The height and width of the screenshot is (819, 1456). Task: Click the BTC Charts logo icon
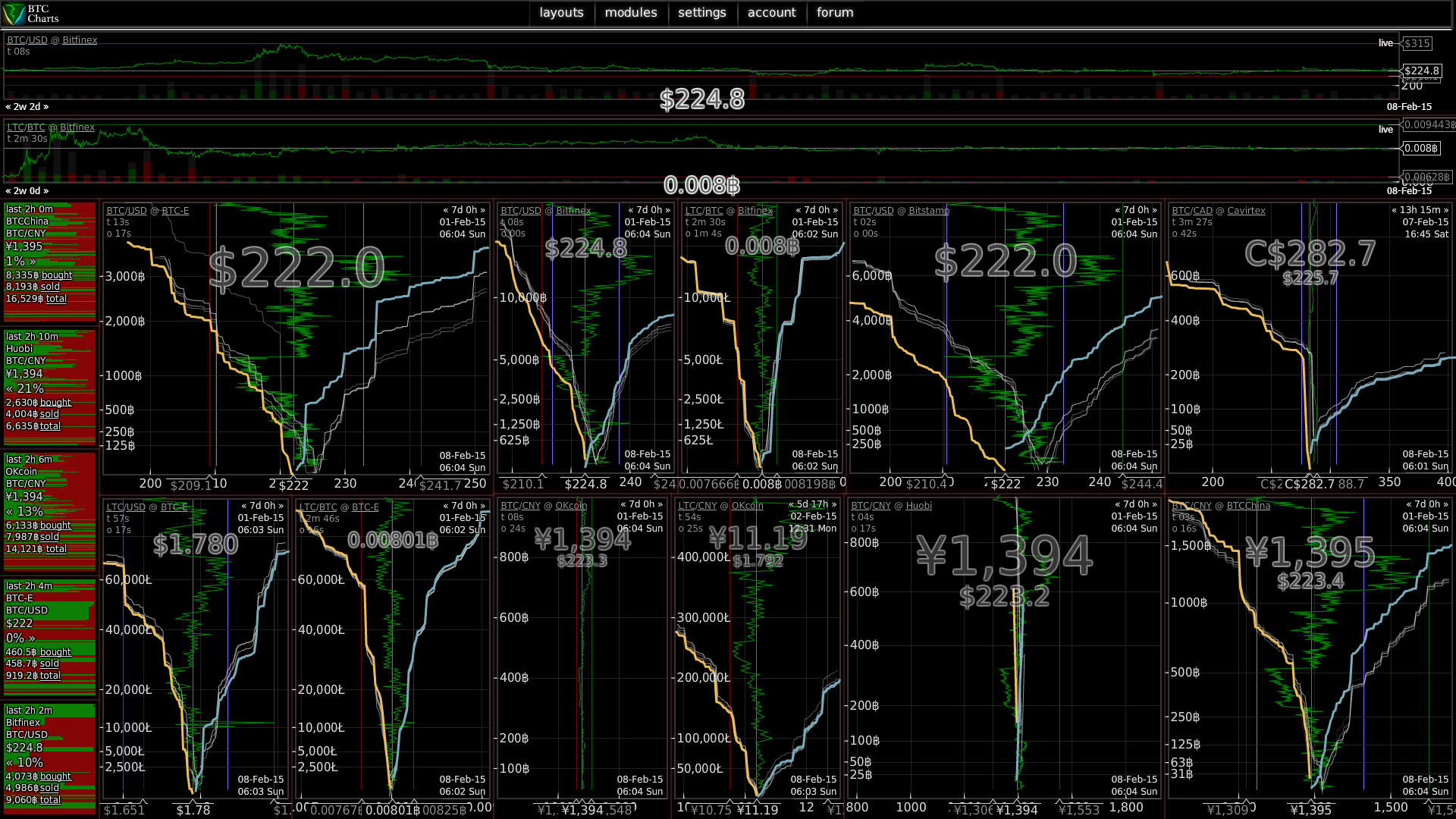pos(14,14)
